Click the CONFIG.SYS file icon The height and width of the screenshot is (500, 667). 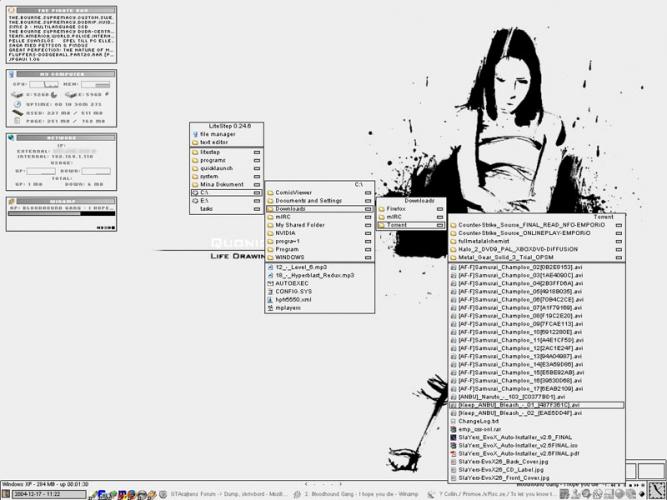tap(270, 291)
